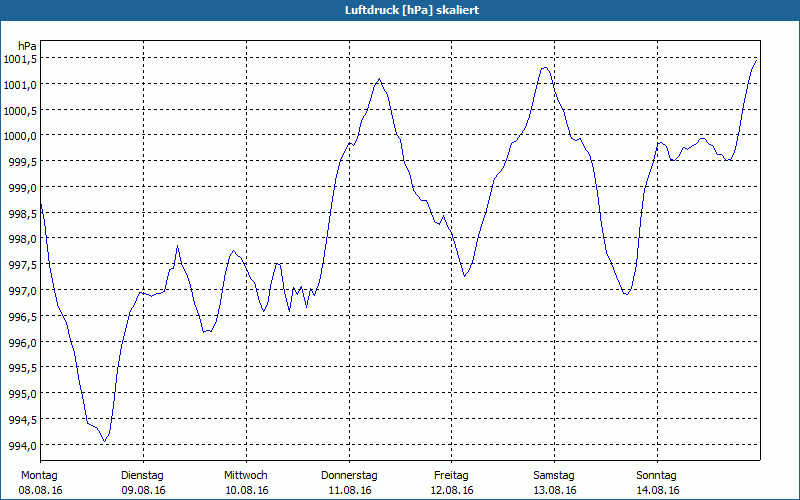Select the Montag day label
Image resolution: width=800 pixels, height=500 pixels.
pyautogui.click(x=39, y=476)
